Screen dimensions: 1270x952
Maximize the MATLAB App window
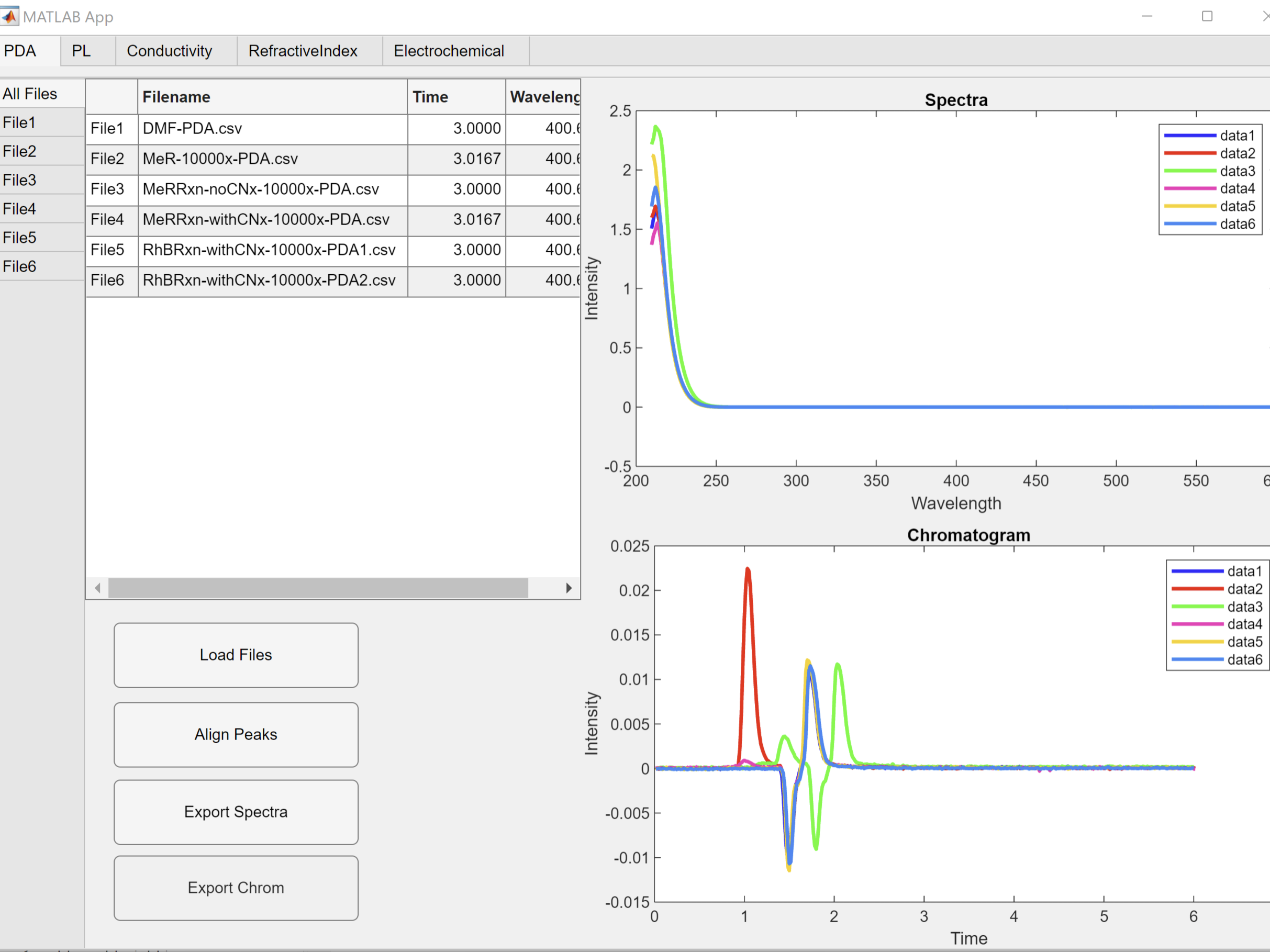click(x=1207, y=16)
